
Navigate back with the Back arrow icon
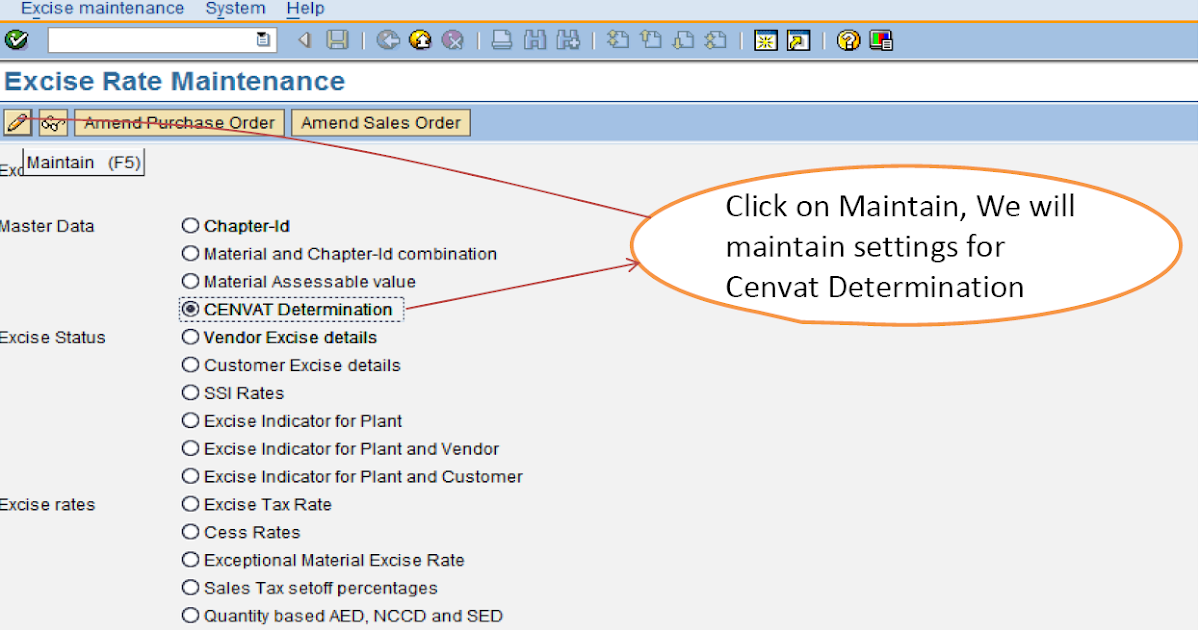387,41
